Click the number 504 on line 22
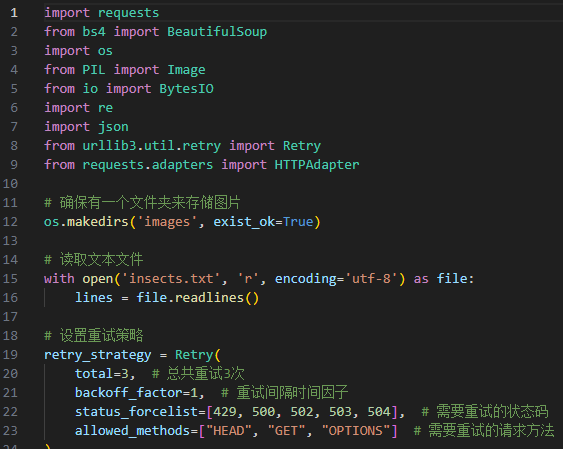 [x=379, y=412]
